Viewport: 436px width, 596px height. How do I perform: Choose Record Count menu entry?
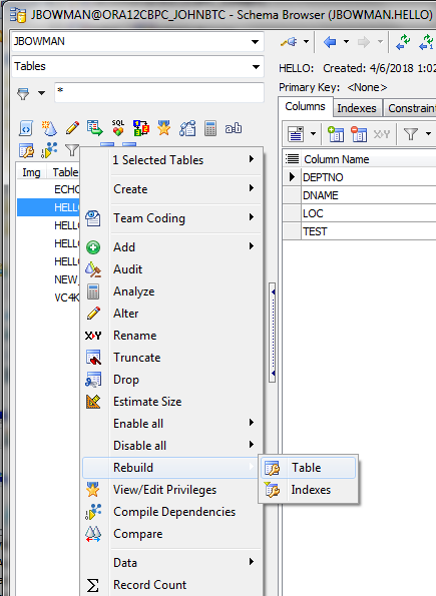click(x=172, y=585)
